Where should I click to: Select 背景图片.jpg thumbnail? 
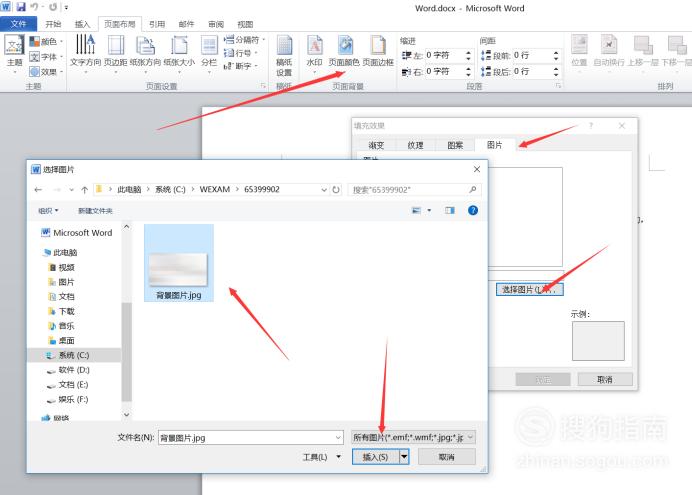[179, 263]
